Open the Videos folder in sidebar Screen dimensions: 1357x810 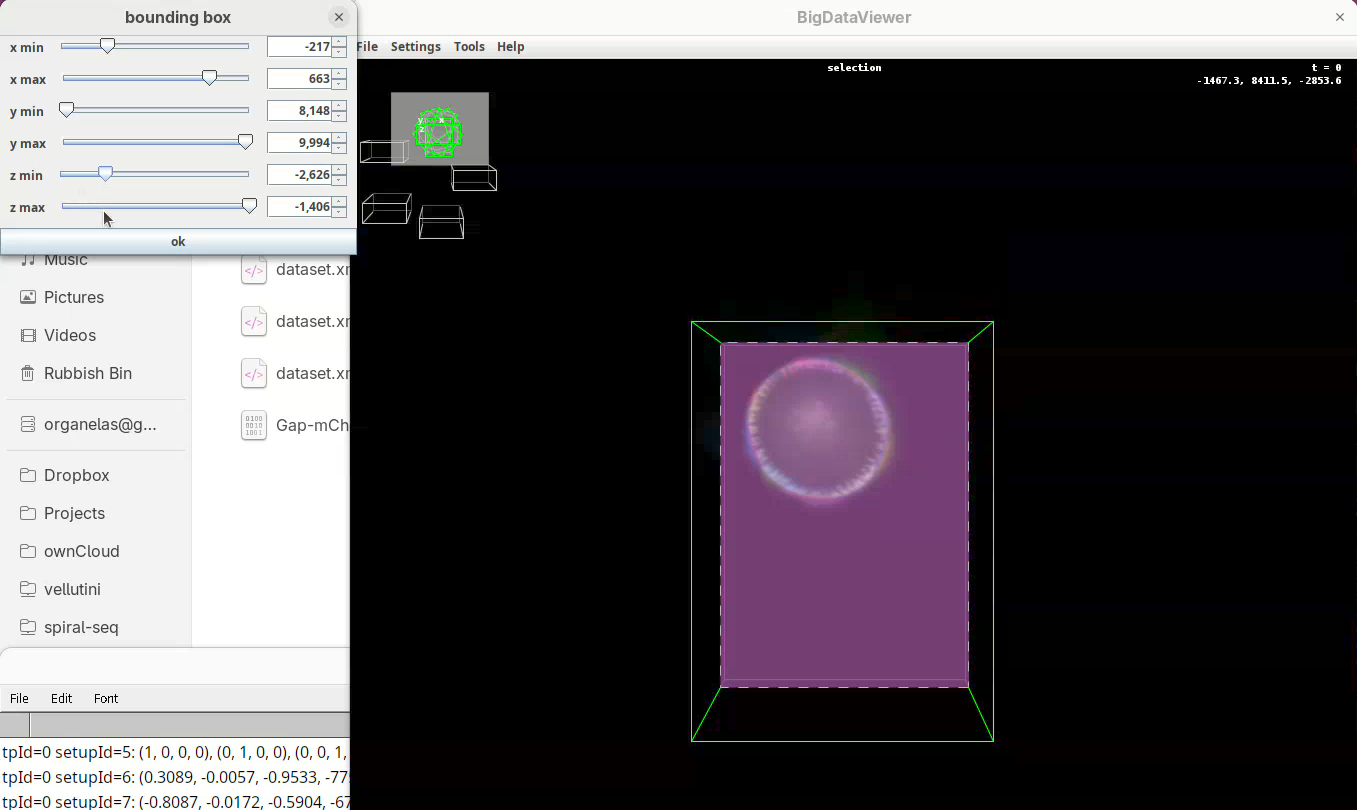[69, 335]
